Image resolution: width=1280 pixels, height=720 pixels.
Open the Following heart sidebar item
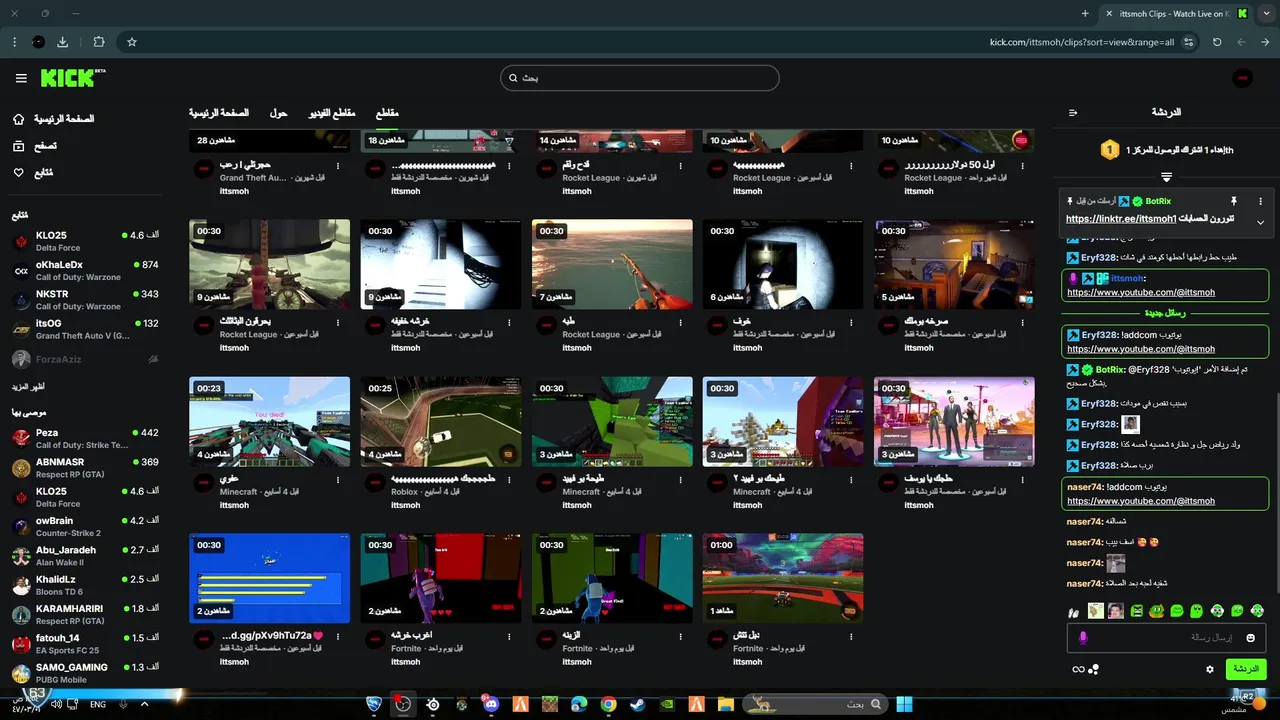point(32,173)
